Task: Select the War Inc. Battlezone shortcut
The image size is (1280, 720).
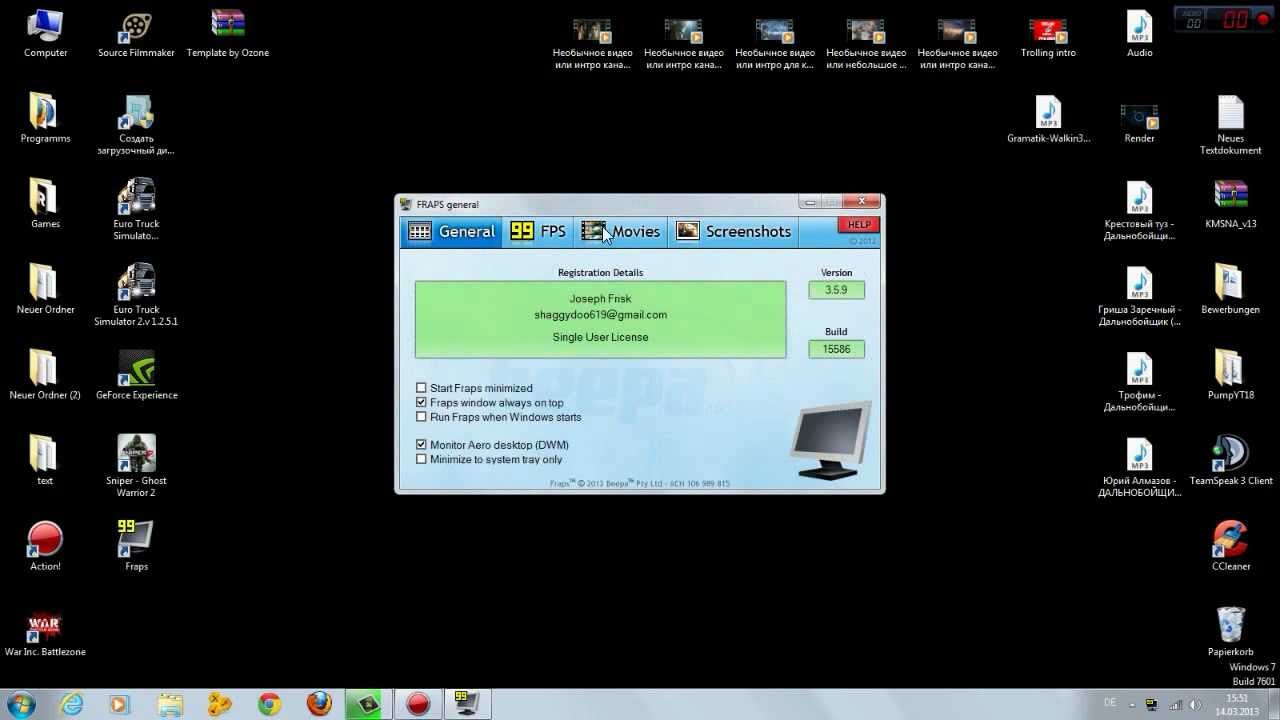Action: tap(45, 632)
